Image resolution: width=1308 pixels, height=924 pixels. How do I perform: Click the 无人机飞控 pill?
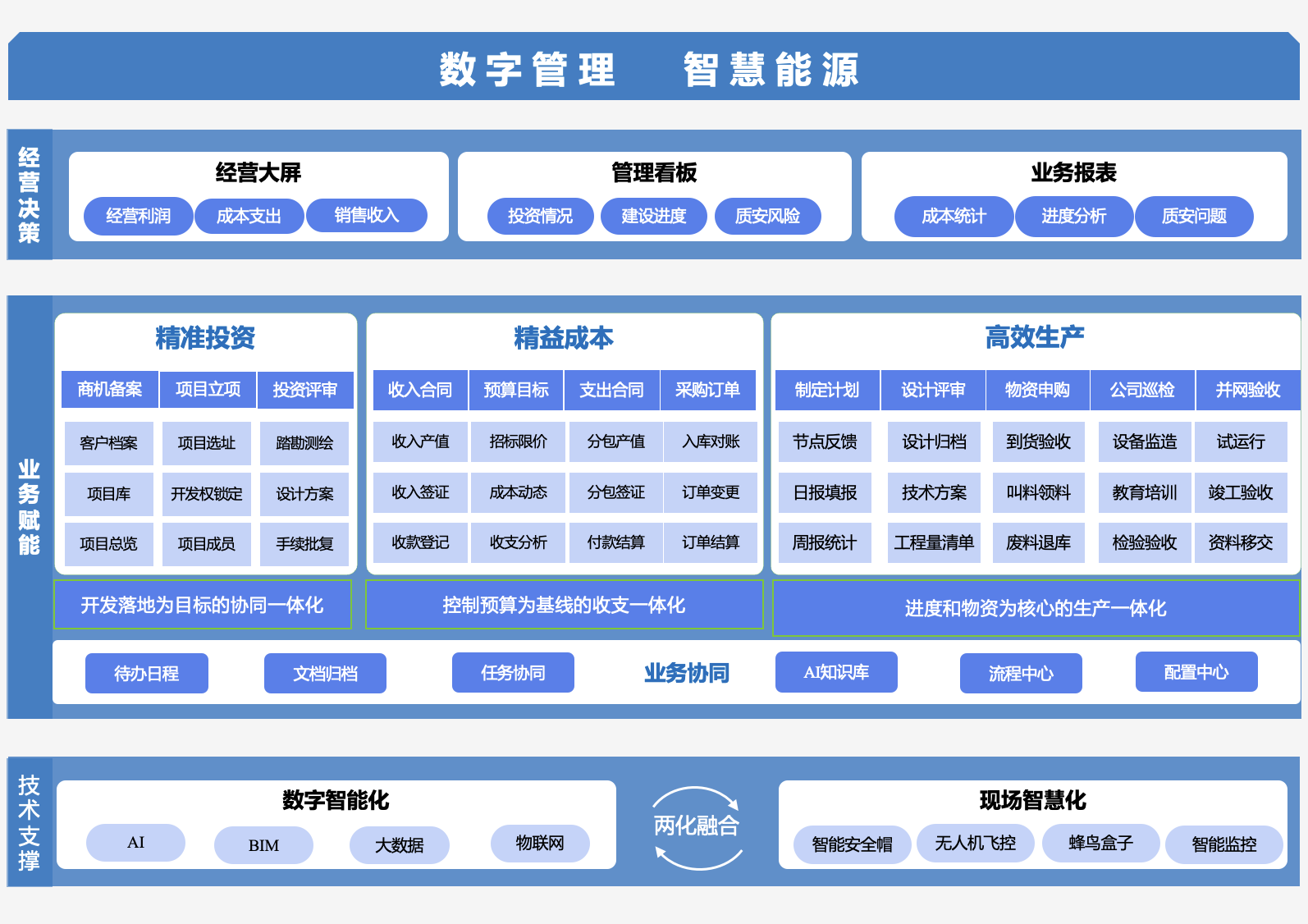(x=975, y=843)
